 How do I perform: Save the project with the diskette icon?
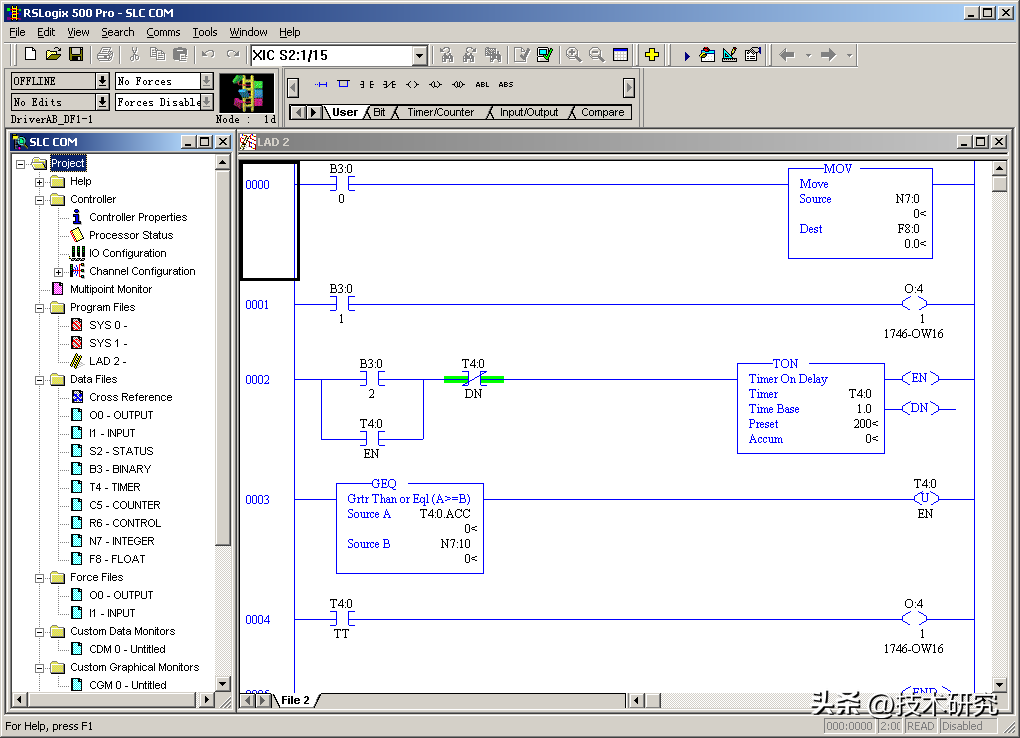tap(75, 55)
